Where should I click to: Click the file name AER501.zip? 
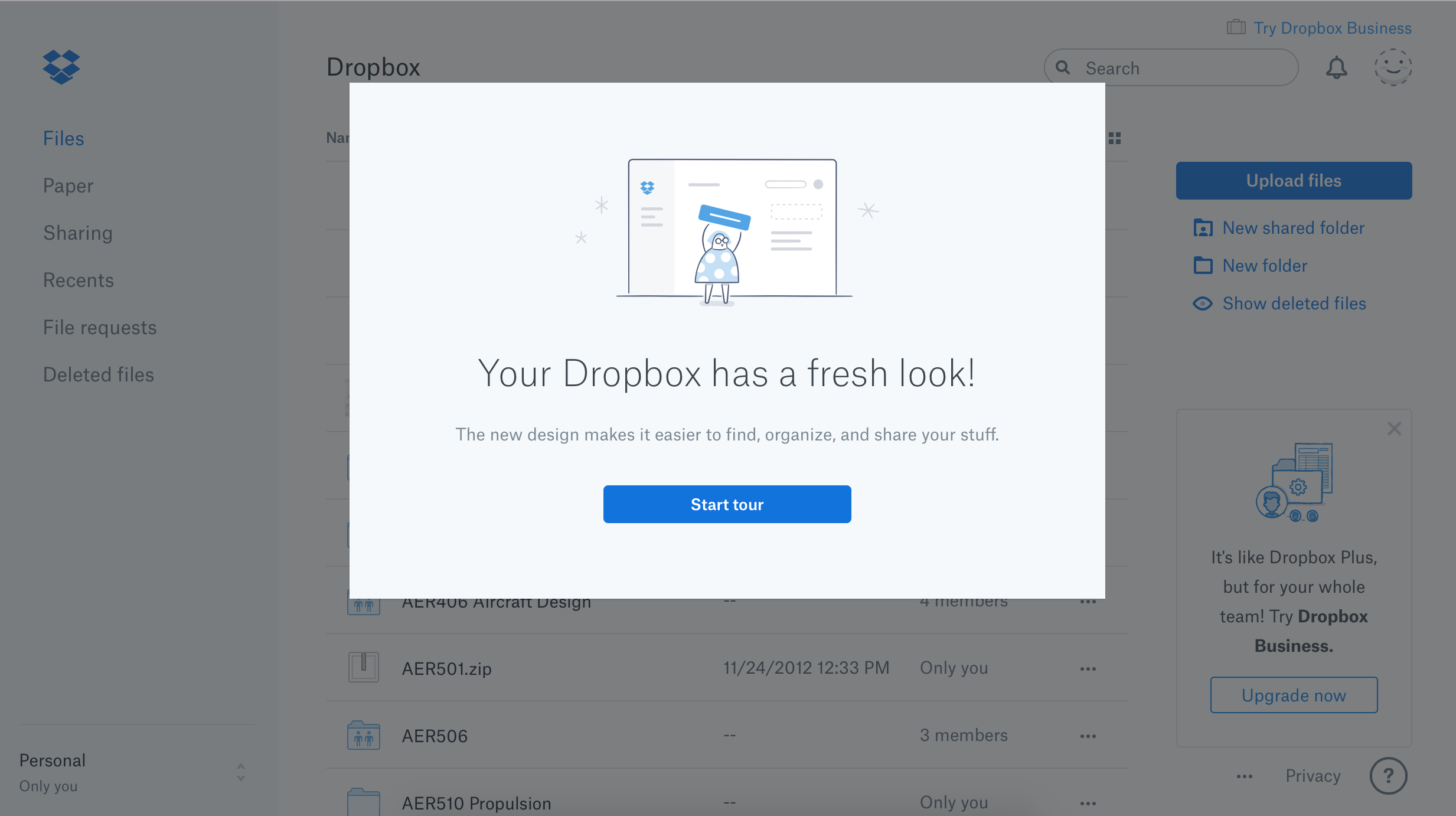(x=447, y=669)
